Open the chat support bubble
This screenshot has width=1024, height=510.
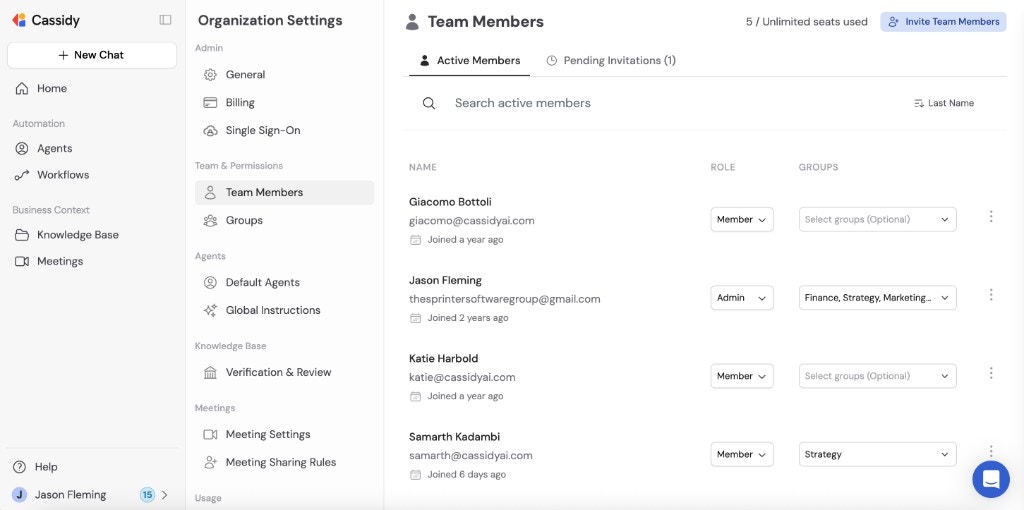(x=991, y=479)
